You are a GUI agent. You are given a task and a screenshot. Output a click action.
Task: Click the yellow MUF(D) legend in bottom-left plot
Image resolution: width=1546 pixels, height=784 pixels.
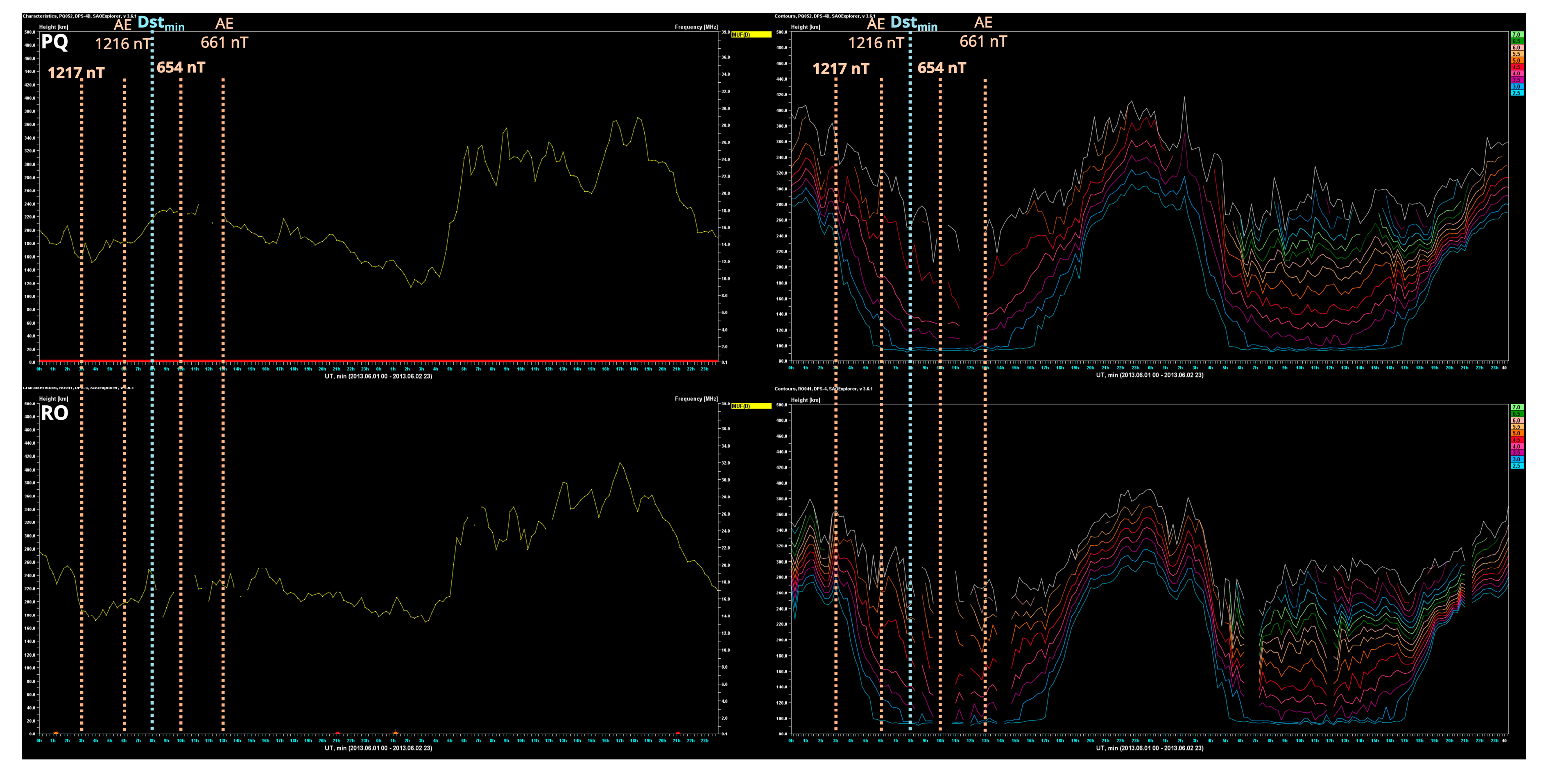tap(751, 406)
